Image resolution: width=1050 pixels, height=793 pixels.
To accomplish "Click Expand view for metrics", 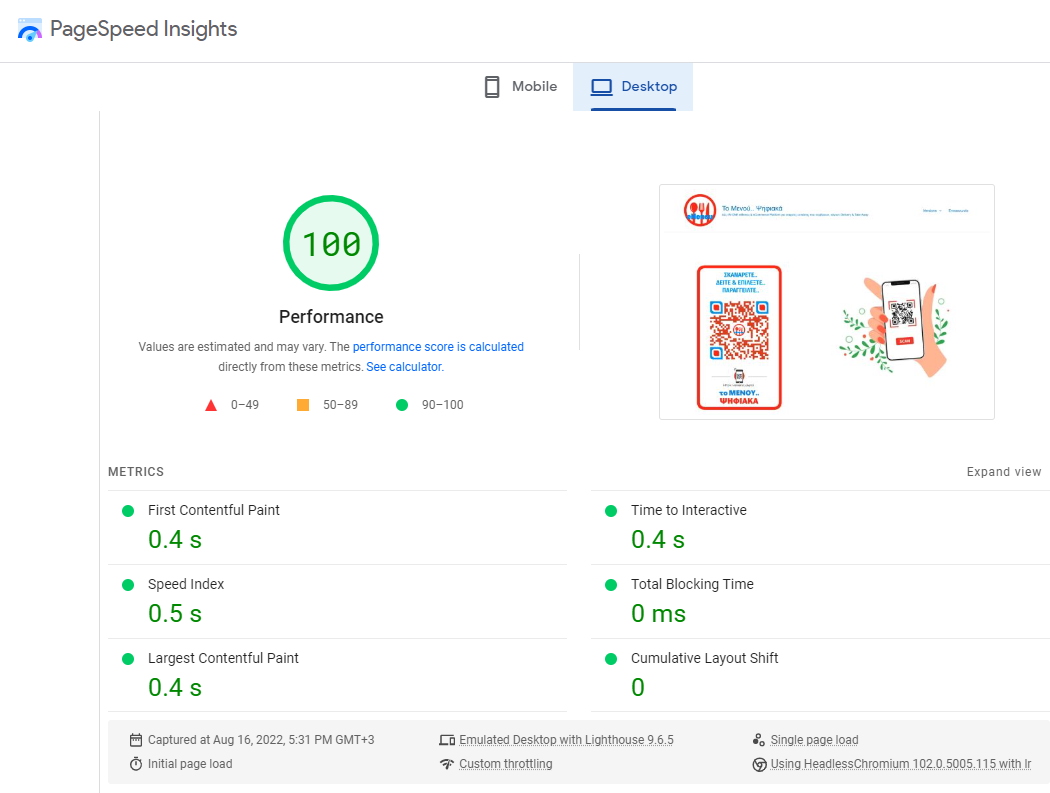I will [x=1004, y=472].
